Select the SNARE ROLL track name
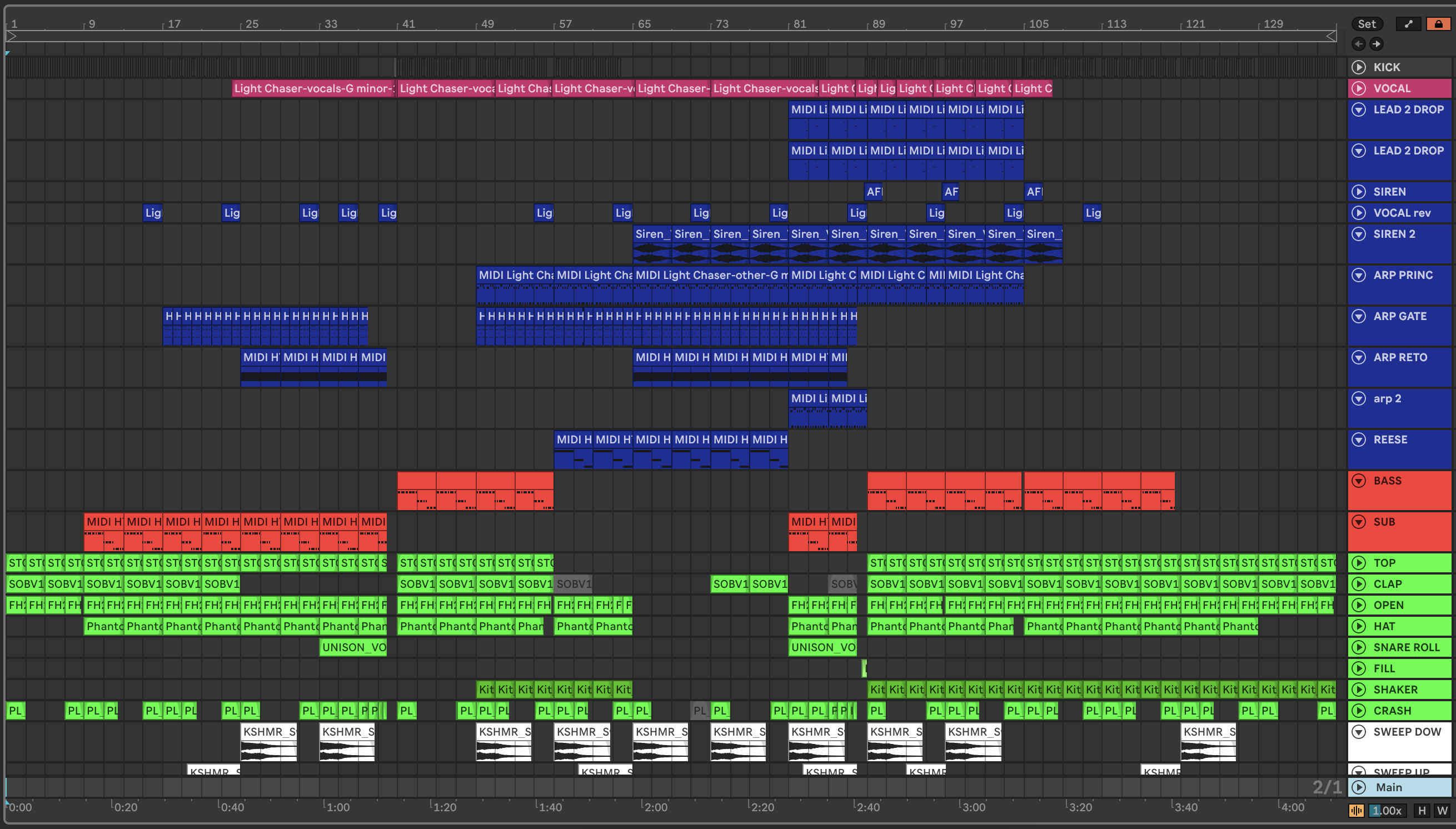The width and height of the screenshot is (1456, 829). [x=1406, y=647]
